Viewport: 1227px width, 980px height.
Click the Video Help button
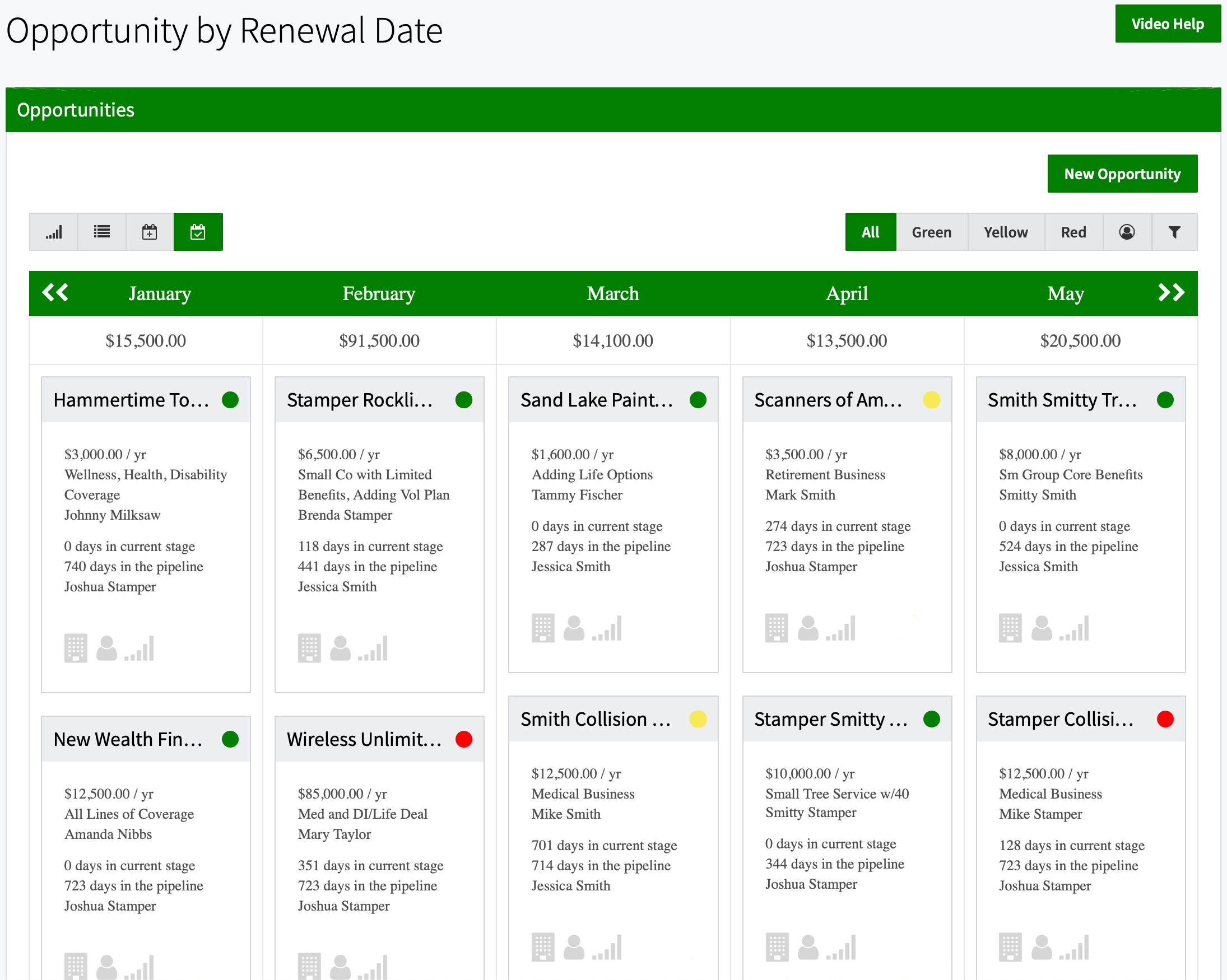point(1168,24)
